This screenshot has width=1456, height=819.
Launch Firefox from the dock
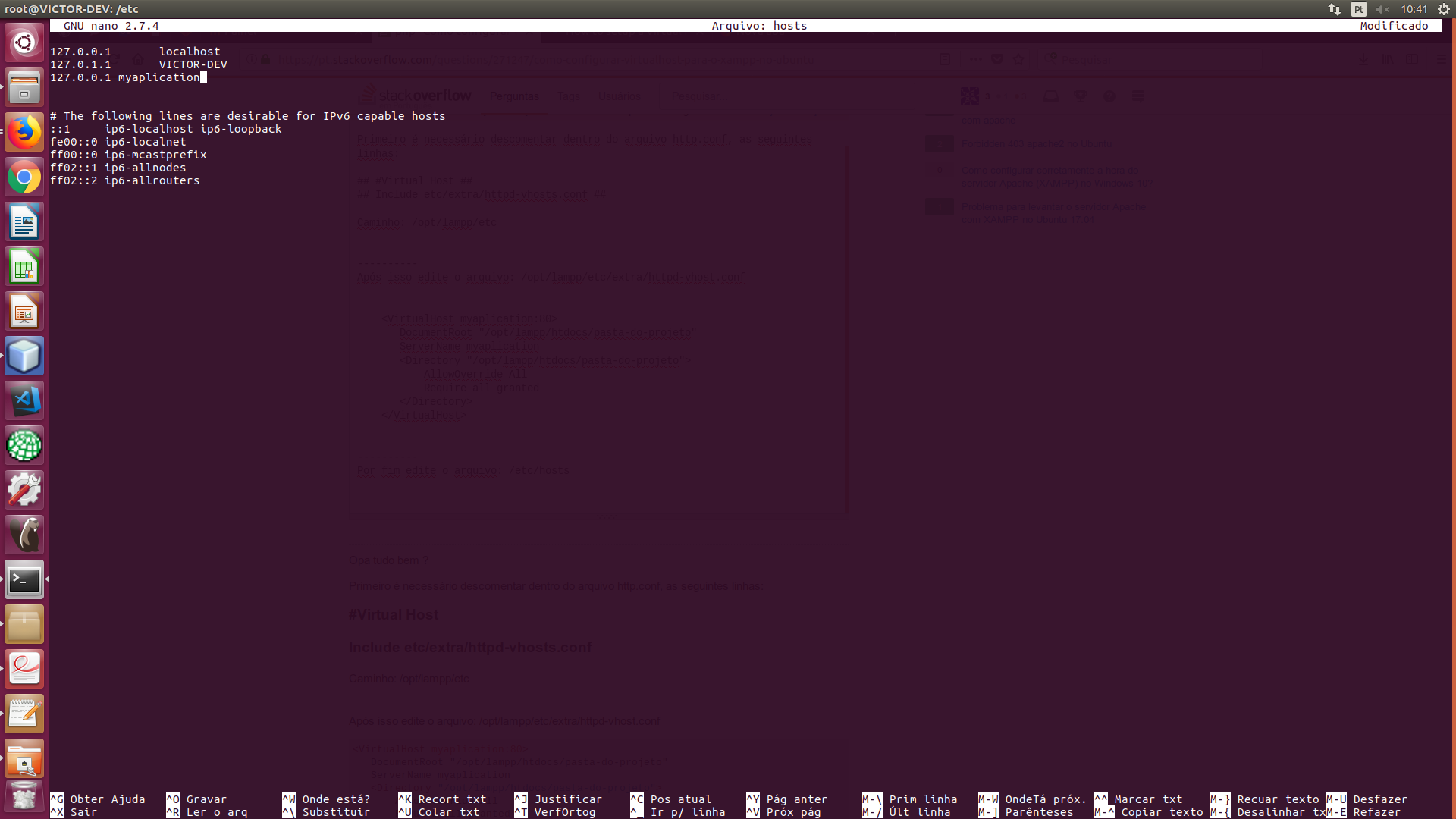[24, 132]
